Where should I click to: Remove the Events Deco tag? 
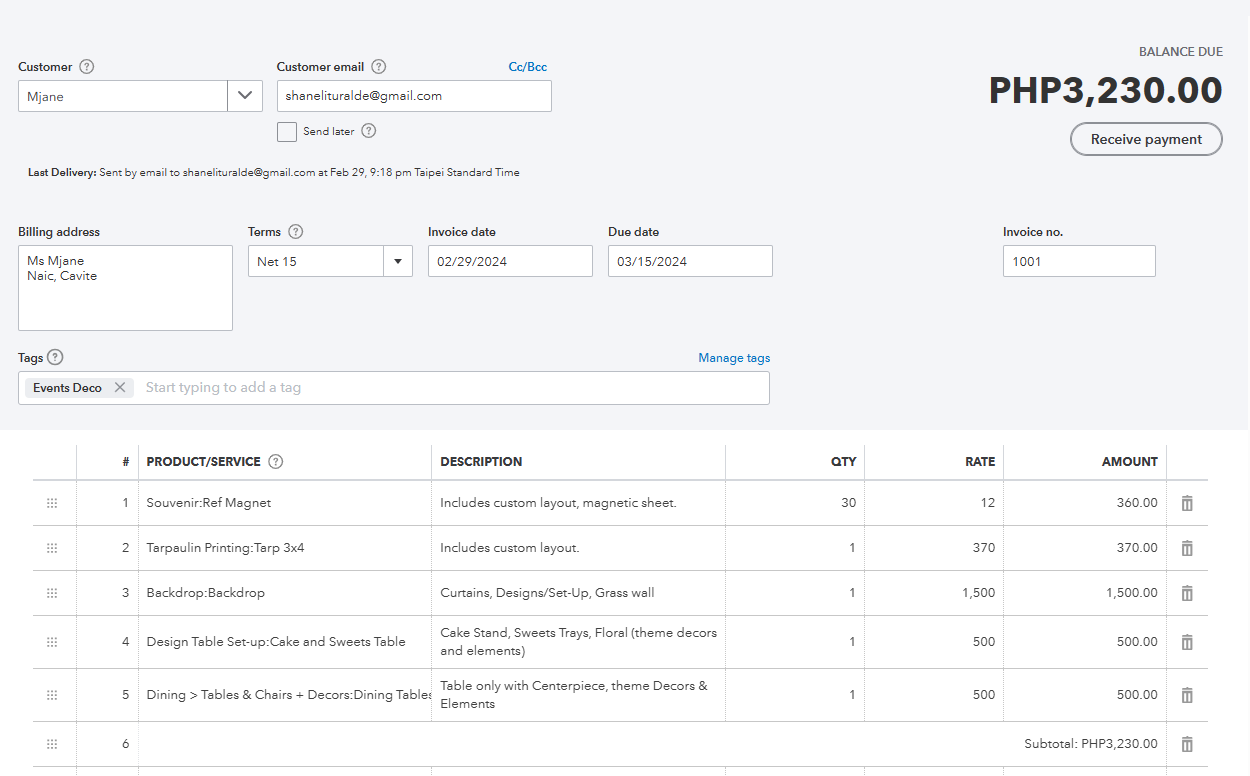click(x=120, y=388)
